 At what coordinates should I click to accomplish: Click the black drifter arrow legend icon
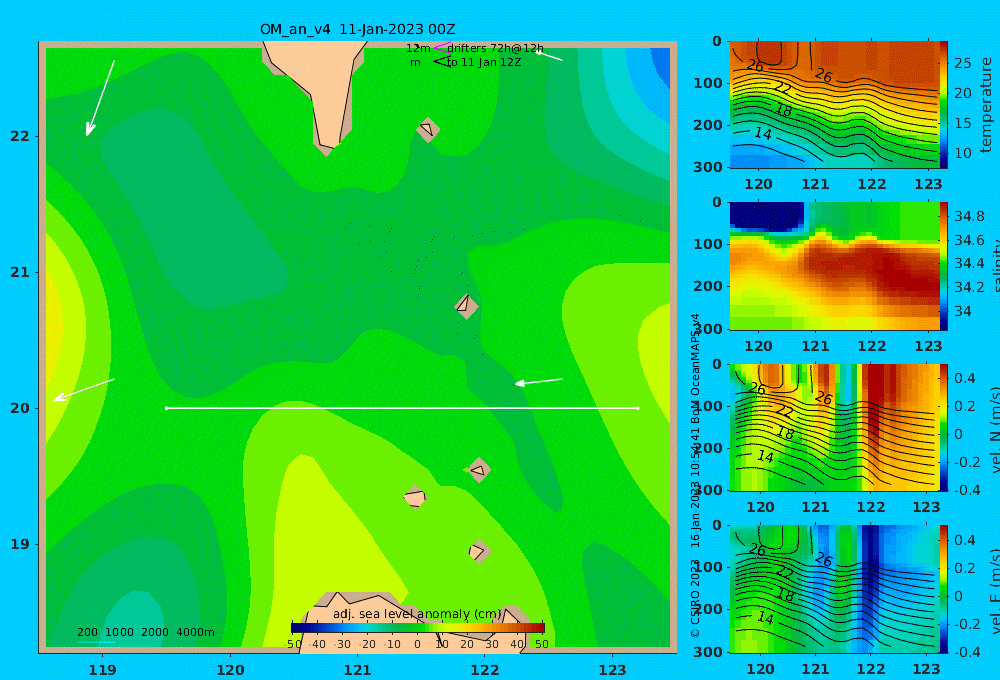click(442, 62)
